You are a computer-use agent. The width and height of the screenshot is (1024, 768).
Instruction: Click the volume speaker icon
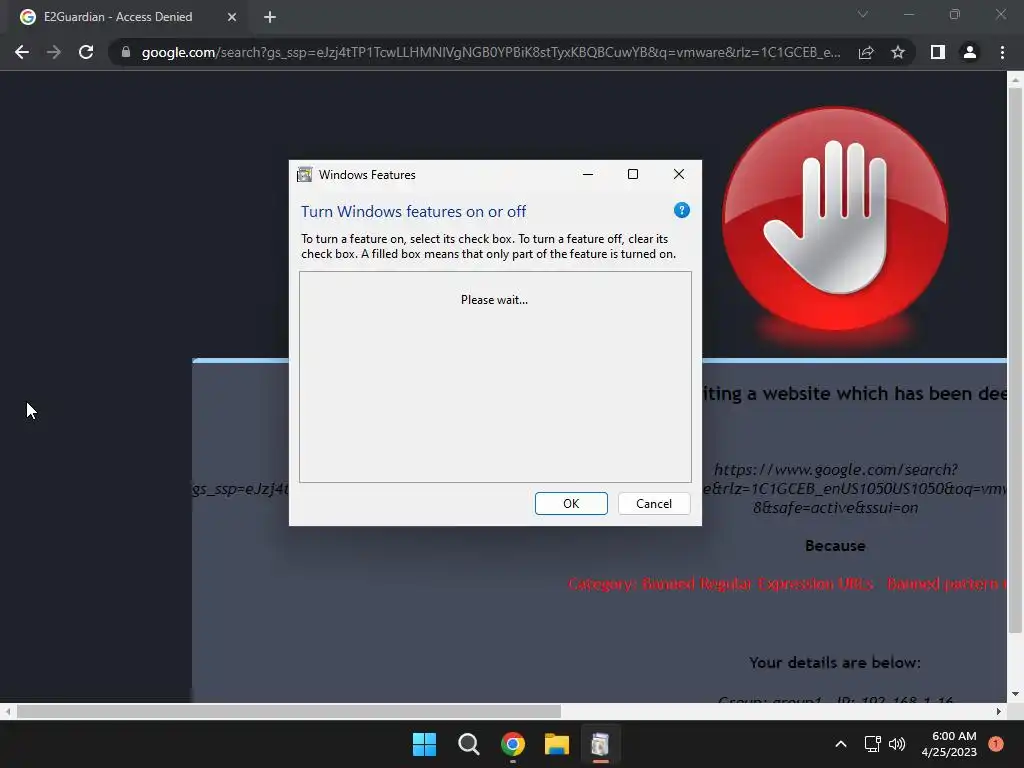(897, 744)
